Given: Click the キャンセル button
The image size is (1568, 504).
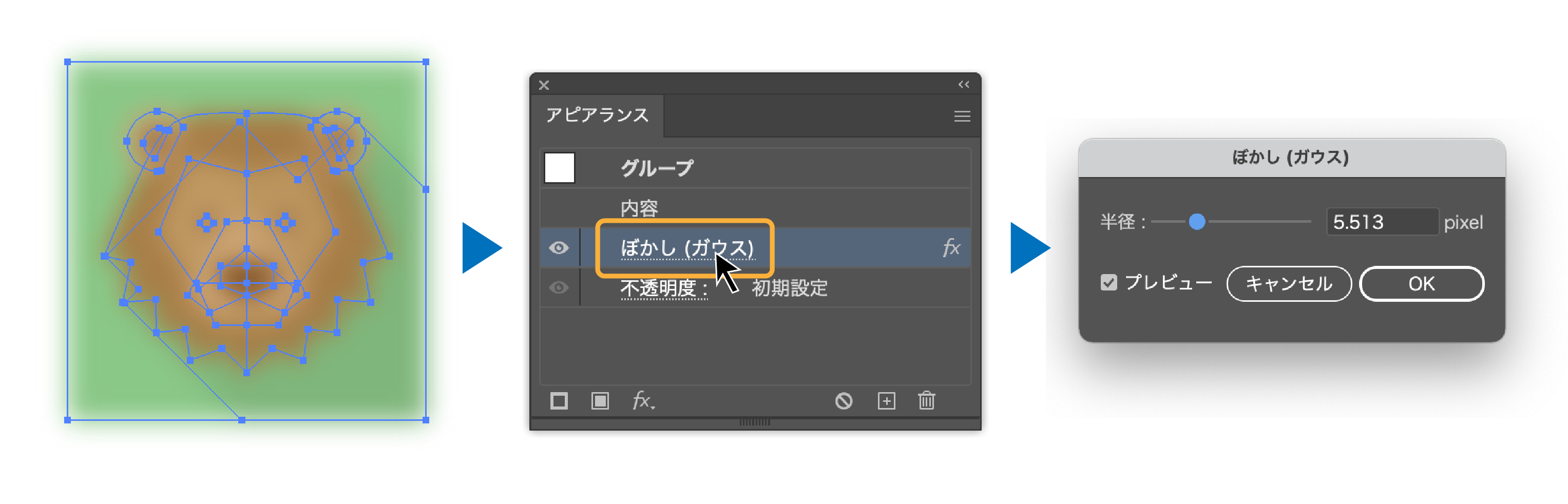Looking at the screenshot, I should (x=1289, y=284).
